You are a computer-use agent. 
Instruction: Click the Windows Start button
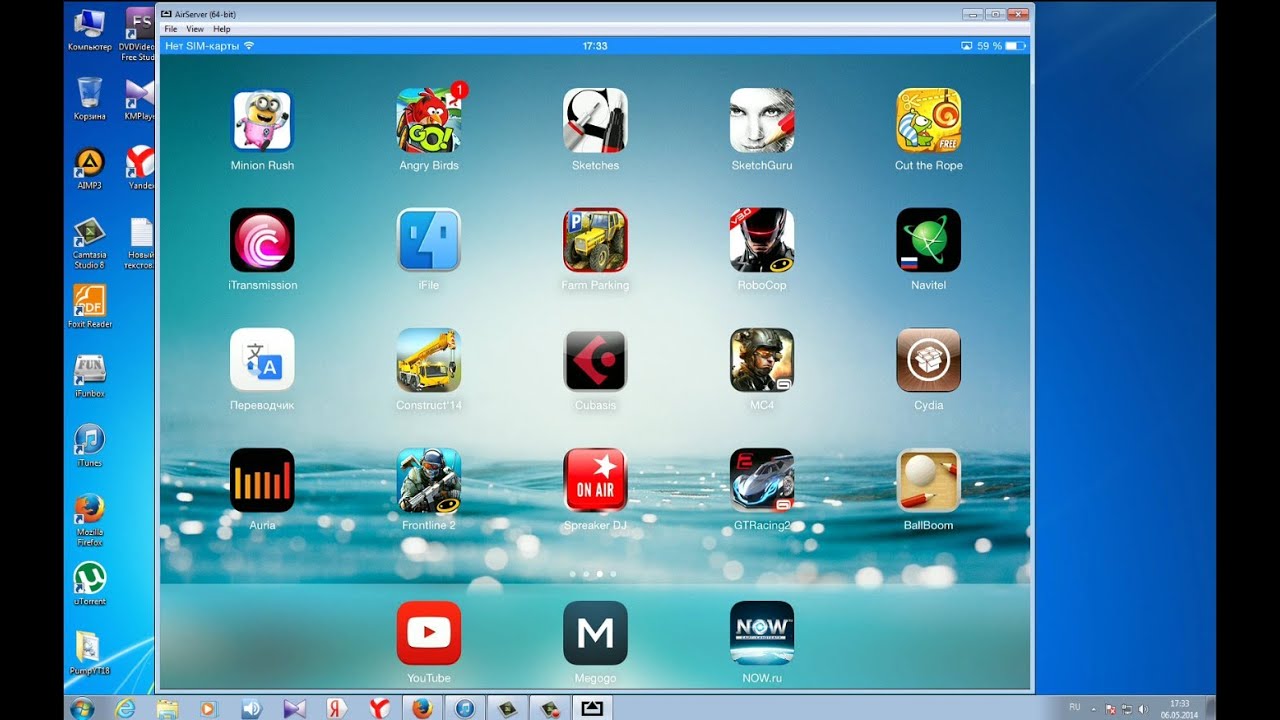coord(82,708)
